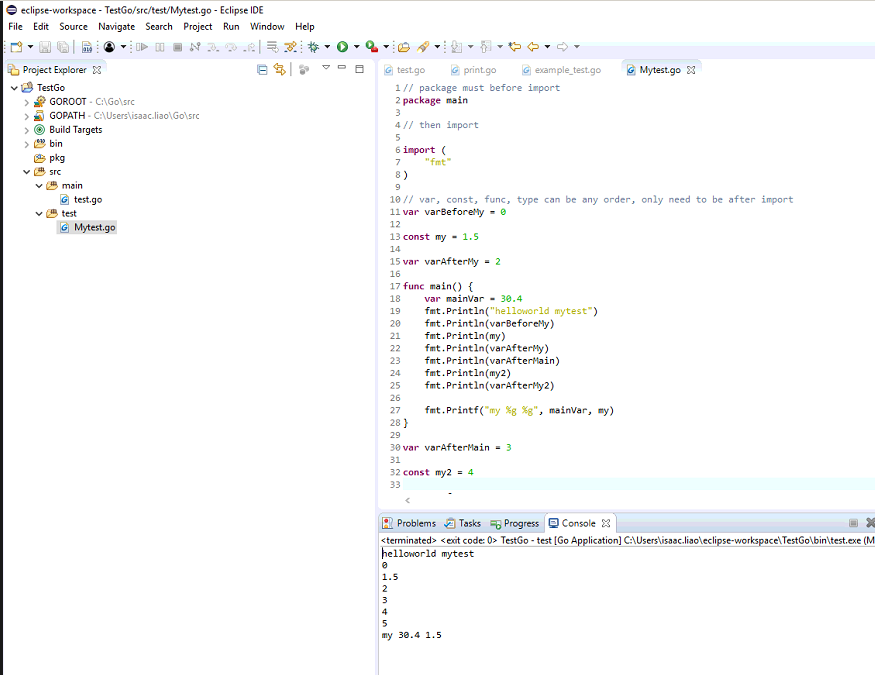Switch to the example_test.go editor tab
This screenshot has height=675, width=875.
tap(567, 70)
